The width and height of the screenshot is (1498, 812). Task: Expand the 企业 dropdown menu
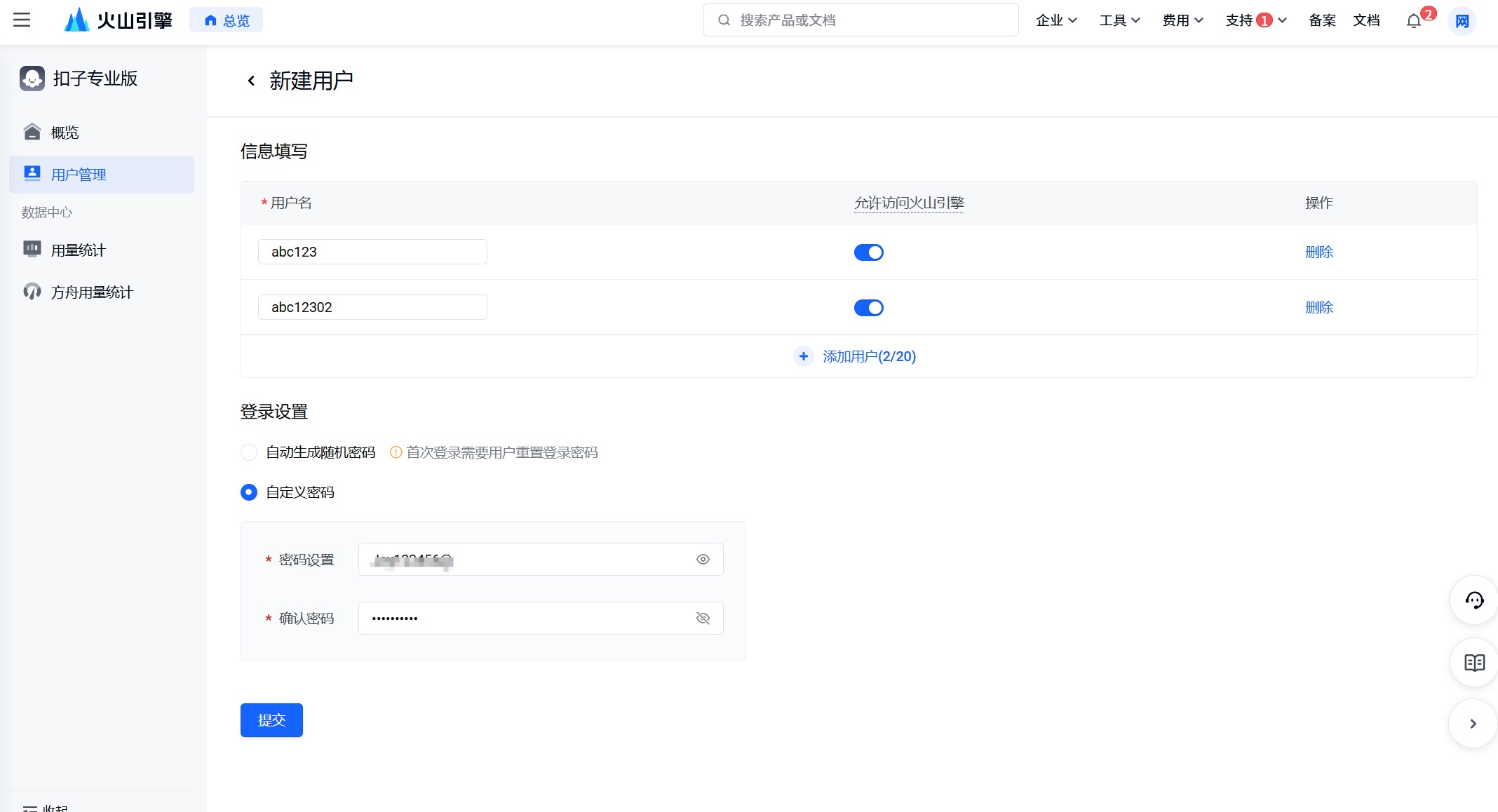pos(1056,20)
